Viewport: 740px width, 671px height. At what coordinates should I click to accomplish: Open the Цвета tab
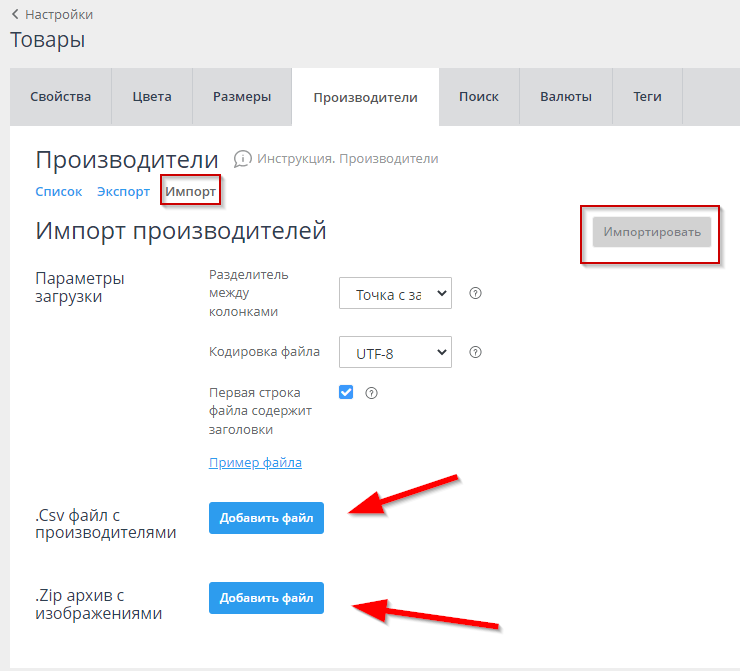152,97
